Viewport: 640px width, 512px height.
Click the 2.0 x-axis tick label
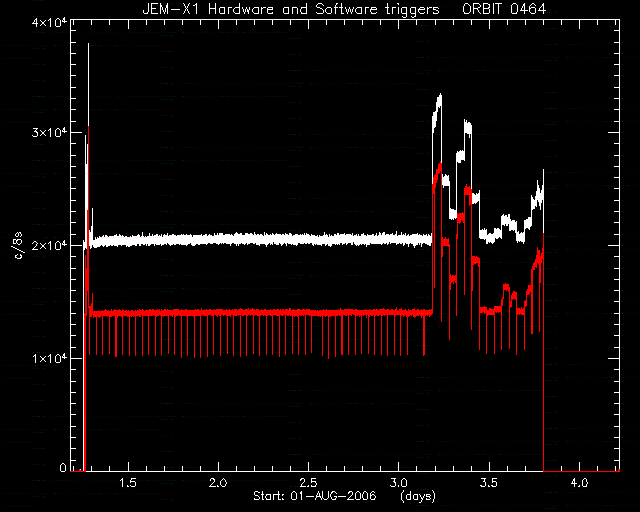pos(218,483)
